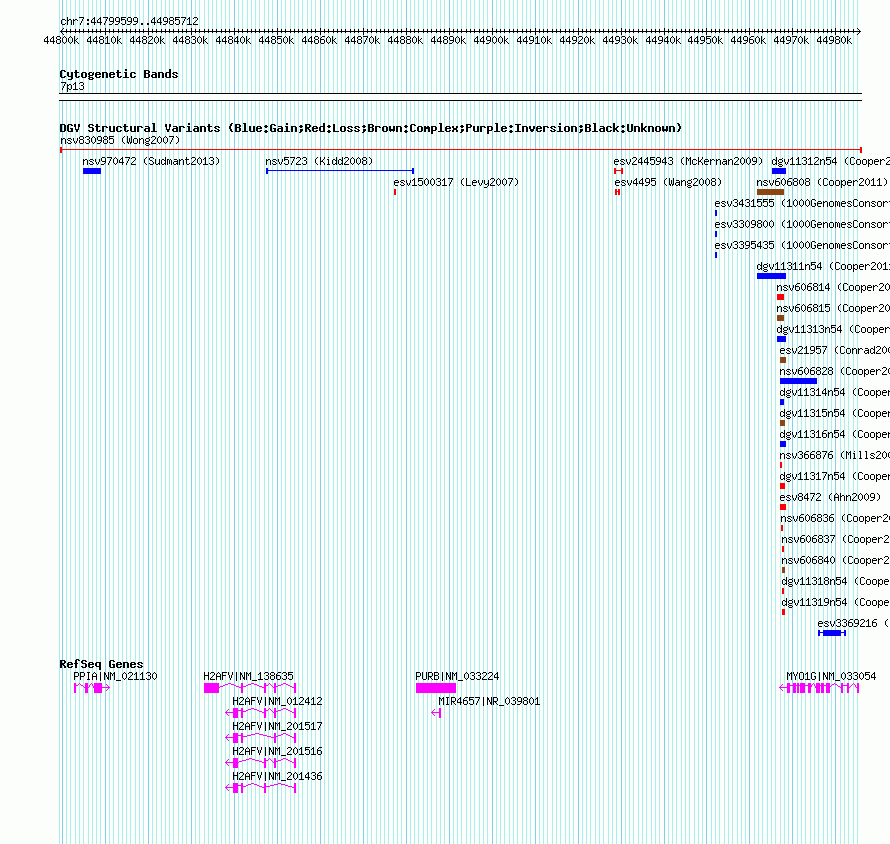Click the nsv830985 (Wong2007) variant label
Screen dimensions: 890x844
[x=120, y=140]
